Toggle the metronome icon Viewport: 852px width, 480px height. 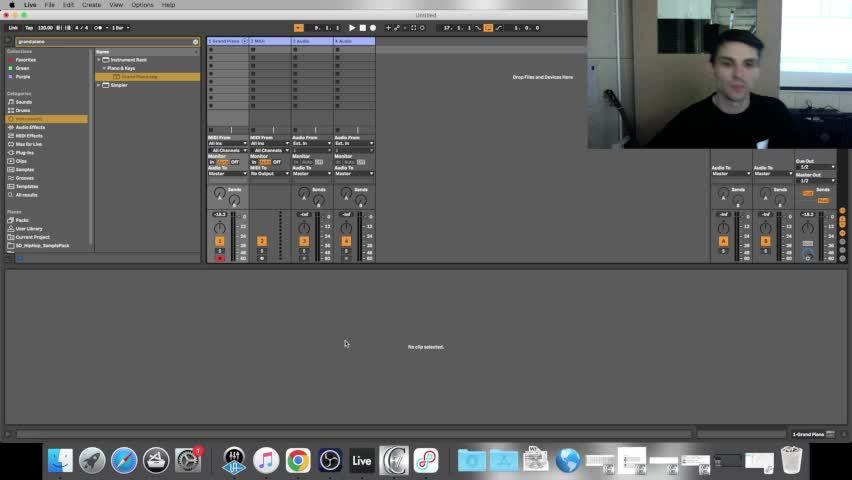pyautogui.click(x=98, y=28)
